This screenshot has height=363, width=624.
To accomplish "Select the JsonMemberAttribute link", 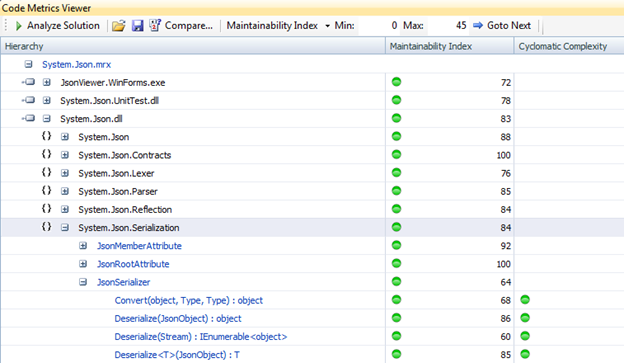I will tap(139, 246).
